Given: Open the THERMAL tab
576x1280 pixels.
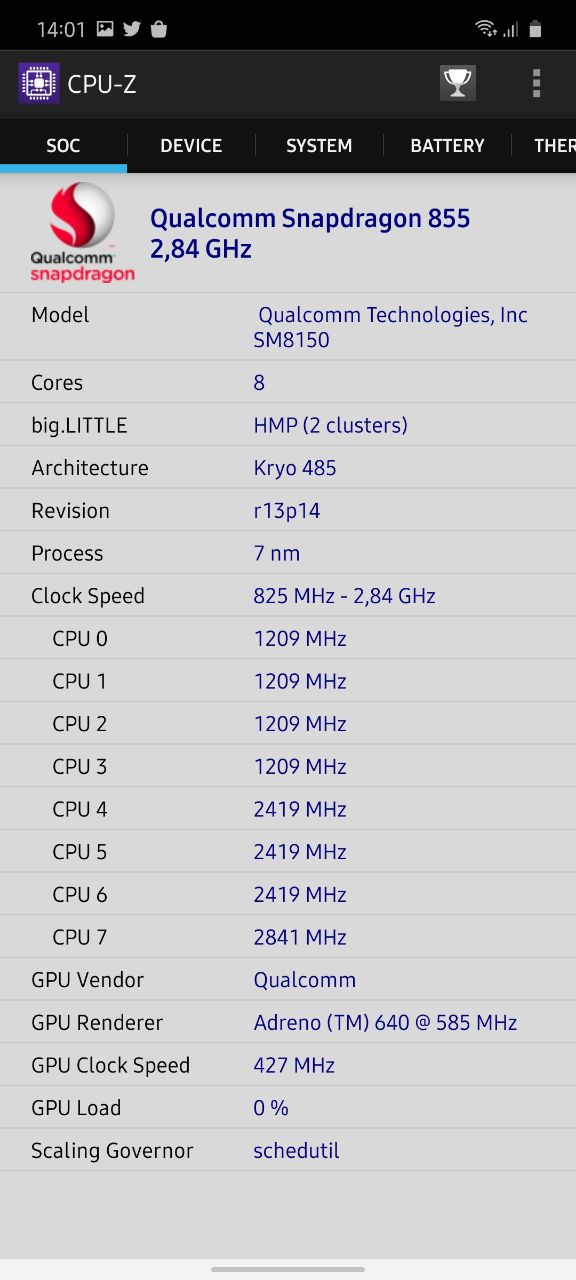Looking at the screenshot, I should [x=556, y=146].
